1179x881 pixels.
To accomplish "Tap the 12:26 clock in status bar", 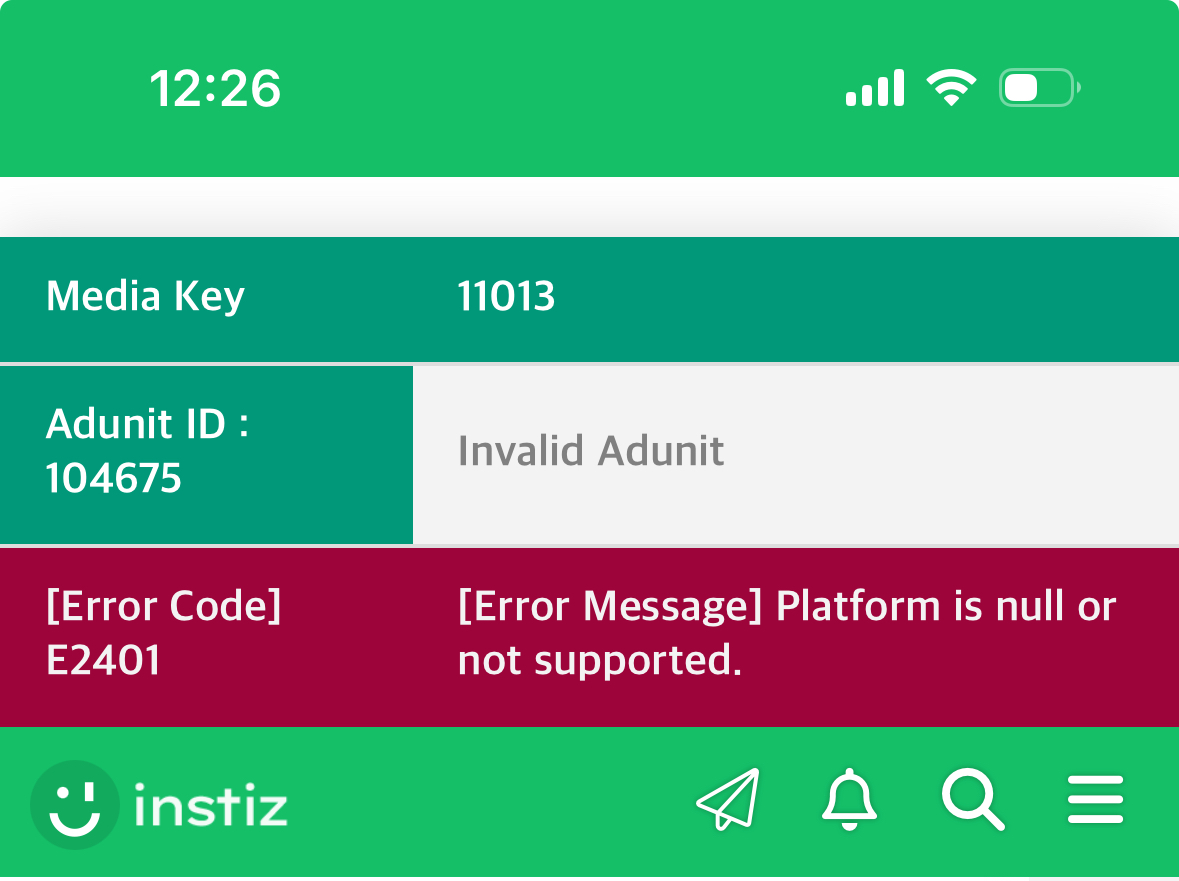I will tap(215, 89).
